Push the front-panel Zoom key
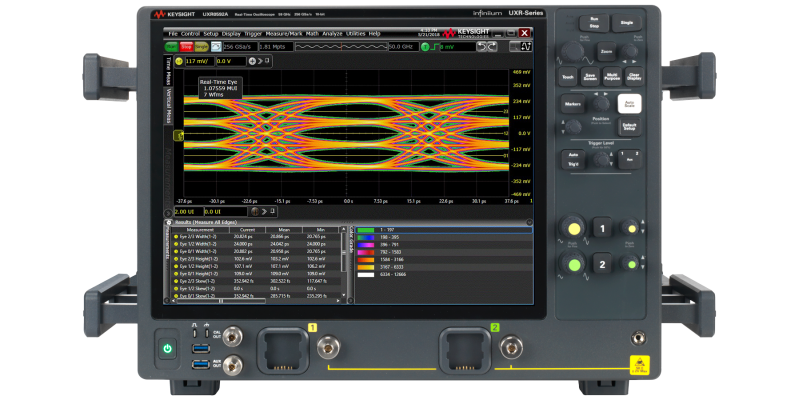The width and height of the screenshot is (800, 400). pos(606,52)
